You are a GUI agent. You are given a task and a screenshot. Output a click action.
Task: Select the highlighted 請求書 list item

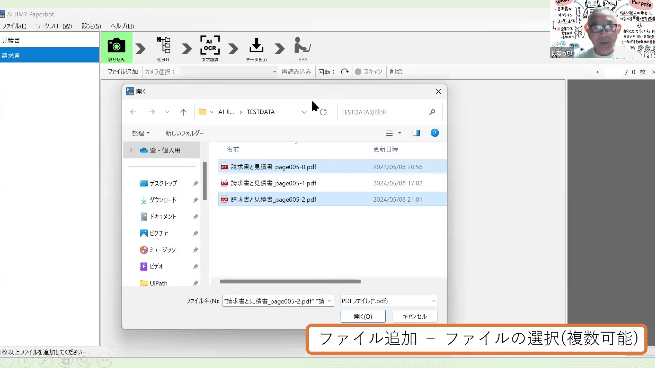[49, 55]
